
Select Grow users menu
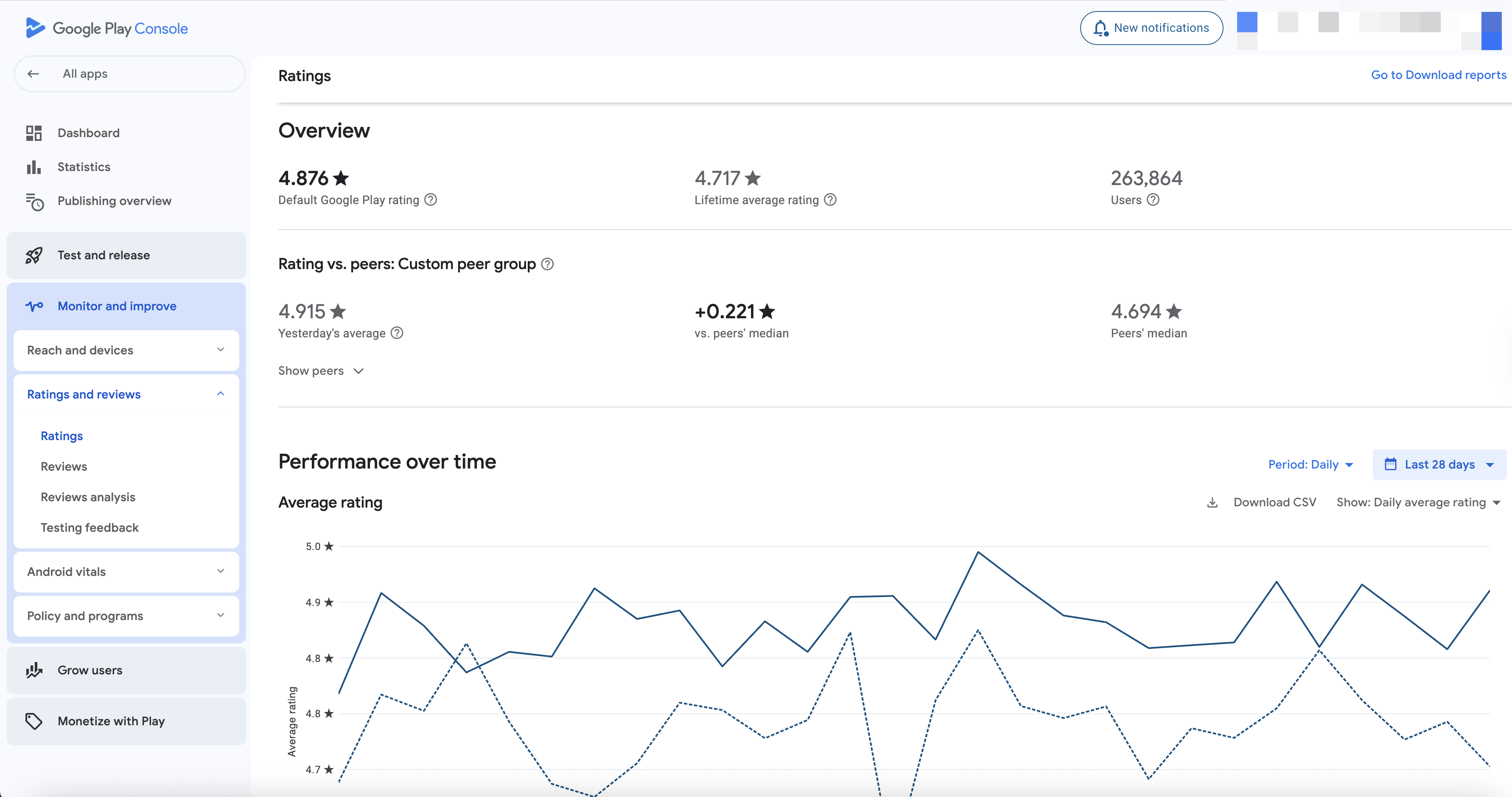(126, 671)
